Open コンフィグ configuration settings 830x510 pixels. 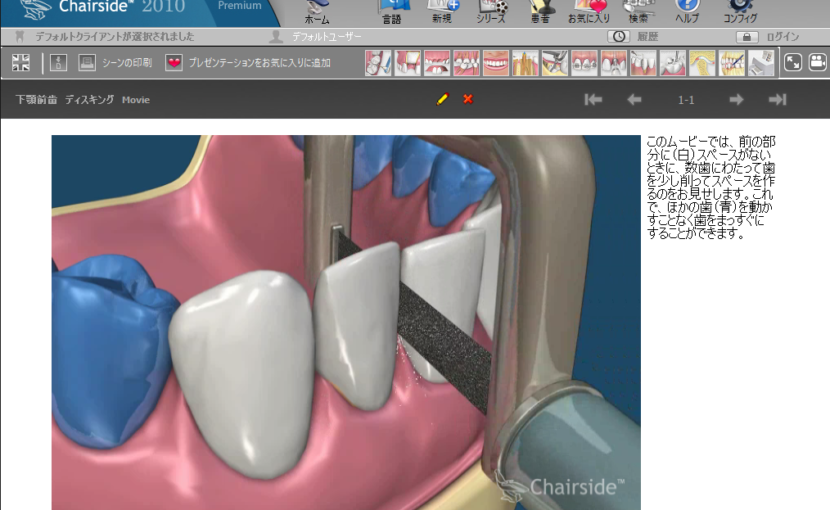click(740, 11)
